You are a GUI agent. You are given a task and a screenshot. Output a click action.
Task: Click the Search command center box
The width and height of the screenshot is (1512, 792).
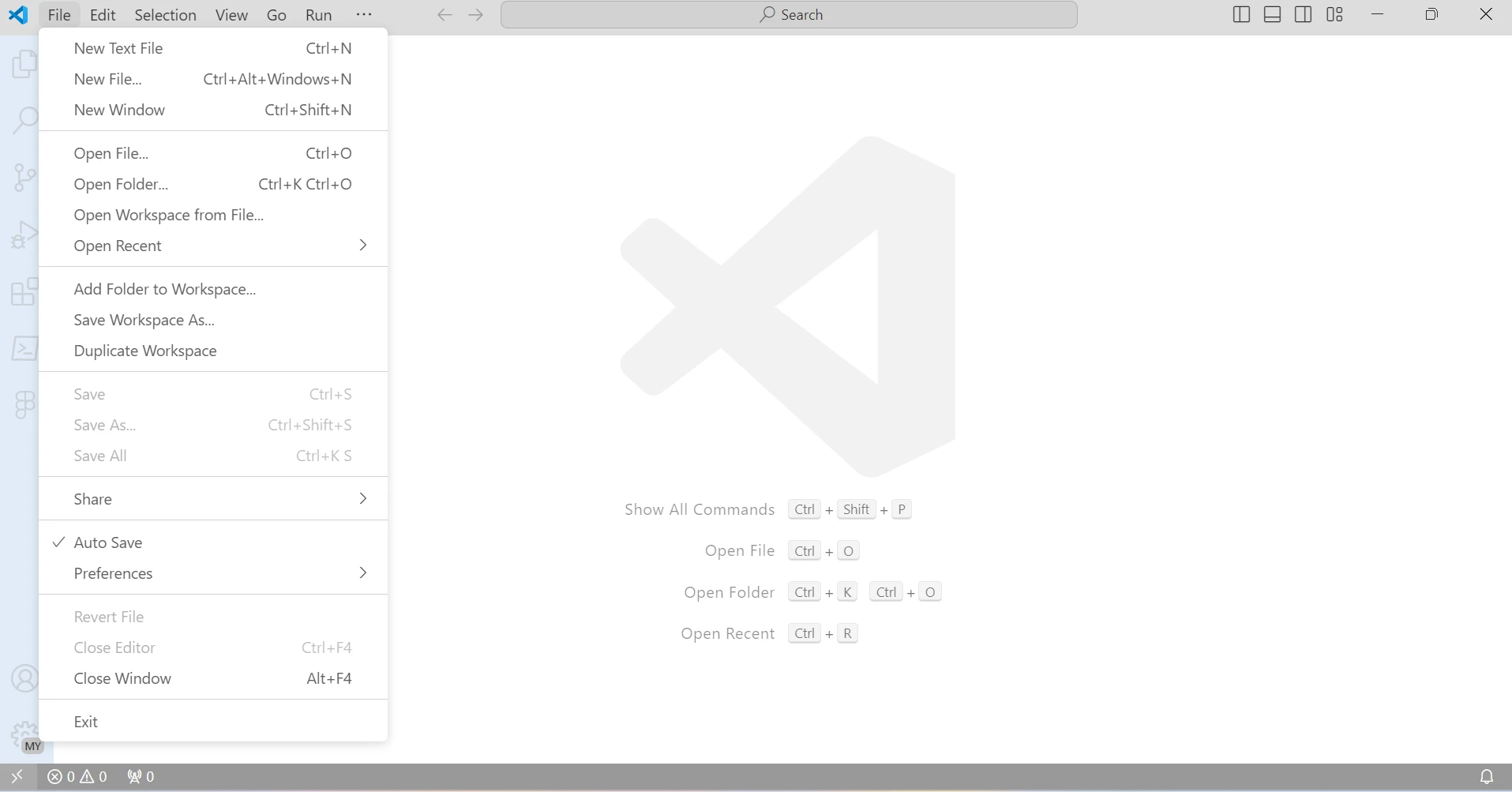click(x=789, y=15)
